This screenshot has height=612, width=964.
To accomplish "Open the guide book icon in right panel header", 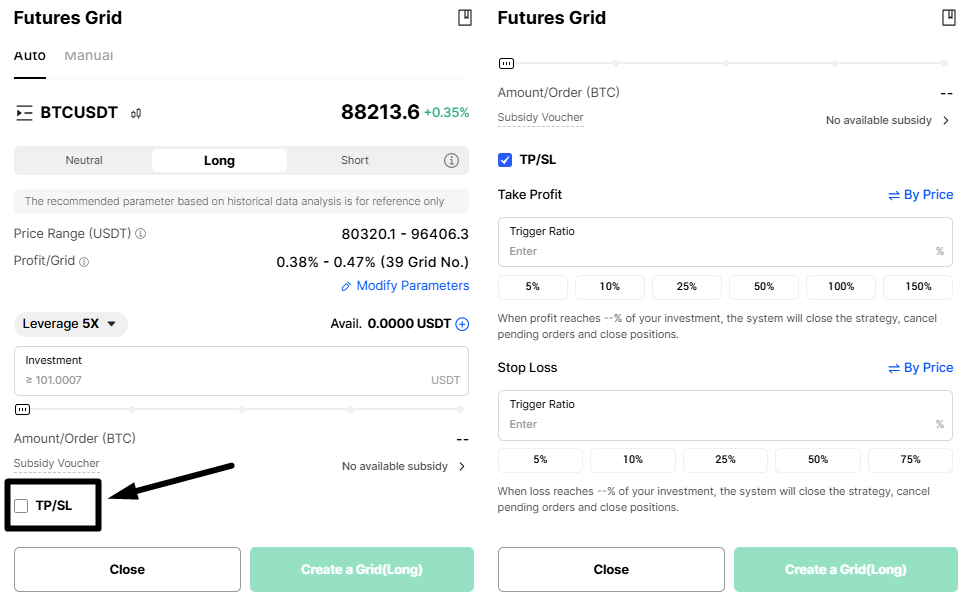I will (x=948, y=18).
